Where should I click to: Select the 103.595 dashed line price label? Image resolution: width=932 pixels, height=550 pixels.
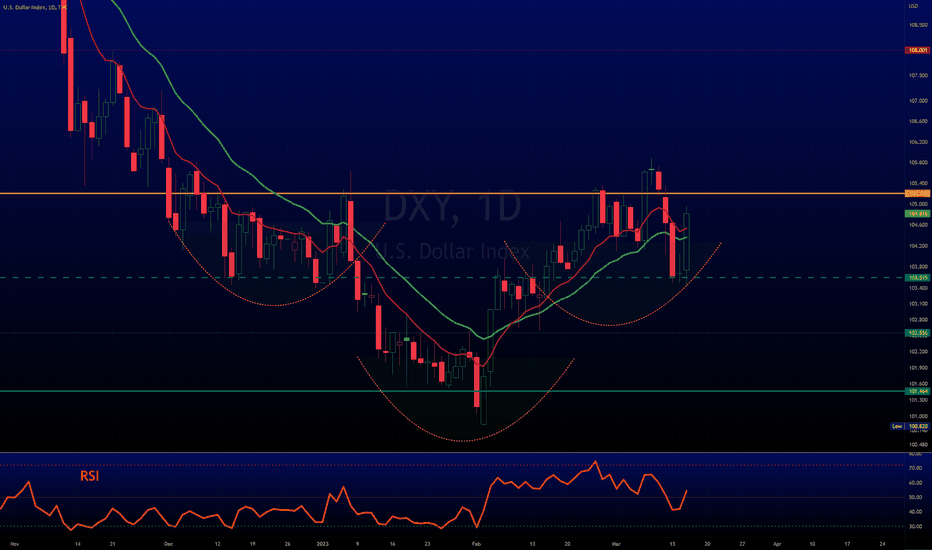[918, 278]
